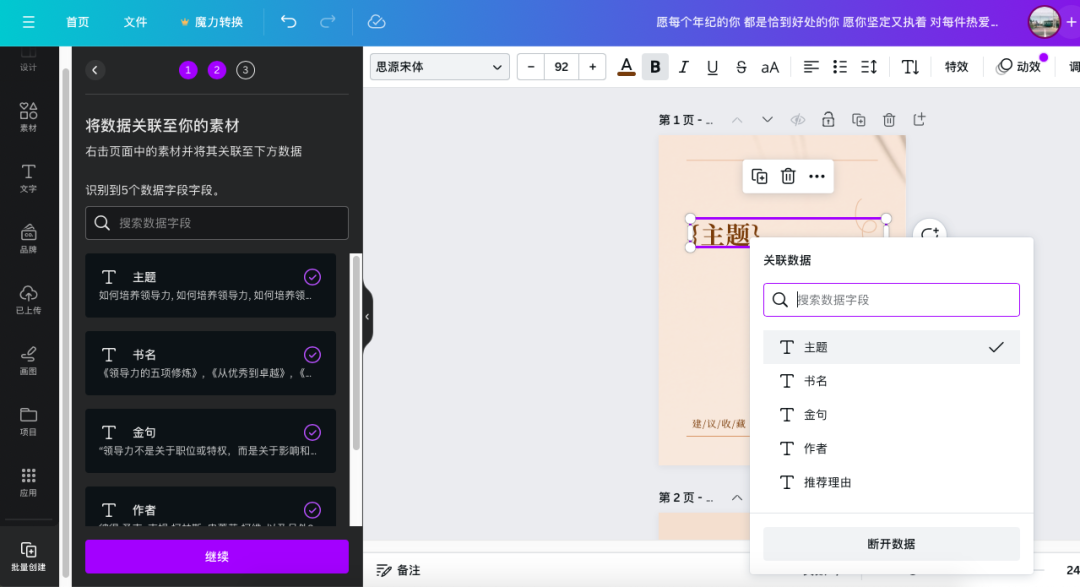
Task: Toggle the 作者 field card checkmark
Action: point(312,510)
